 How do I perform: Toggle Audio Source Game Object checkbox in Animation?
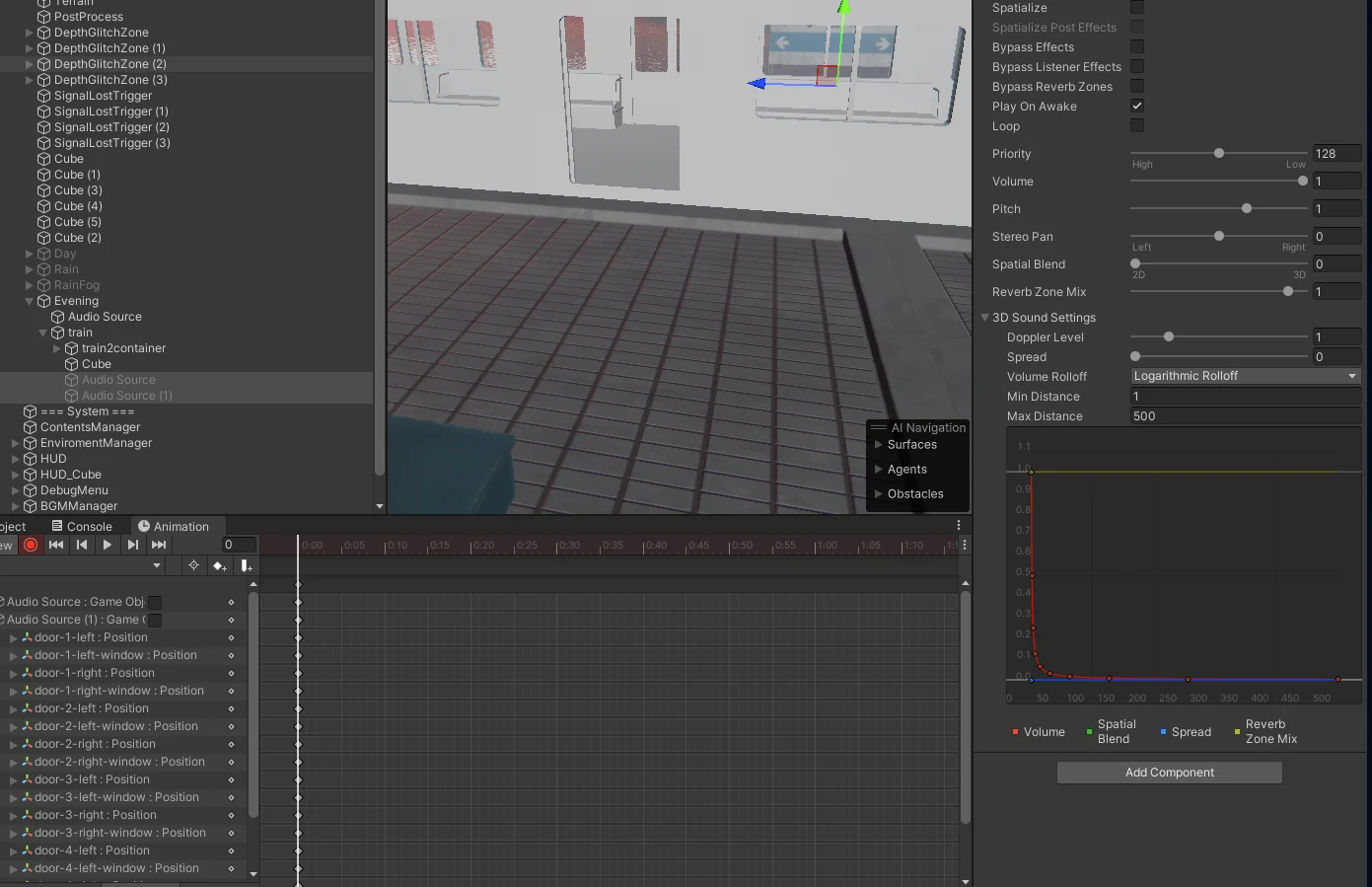coord(155,602)
